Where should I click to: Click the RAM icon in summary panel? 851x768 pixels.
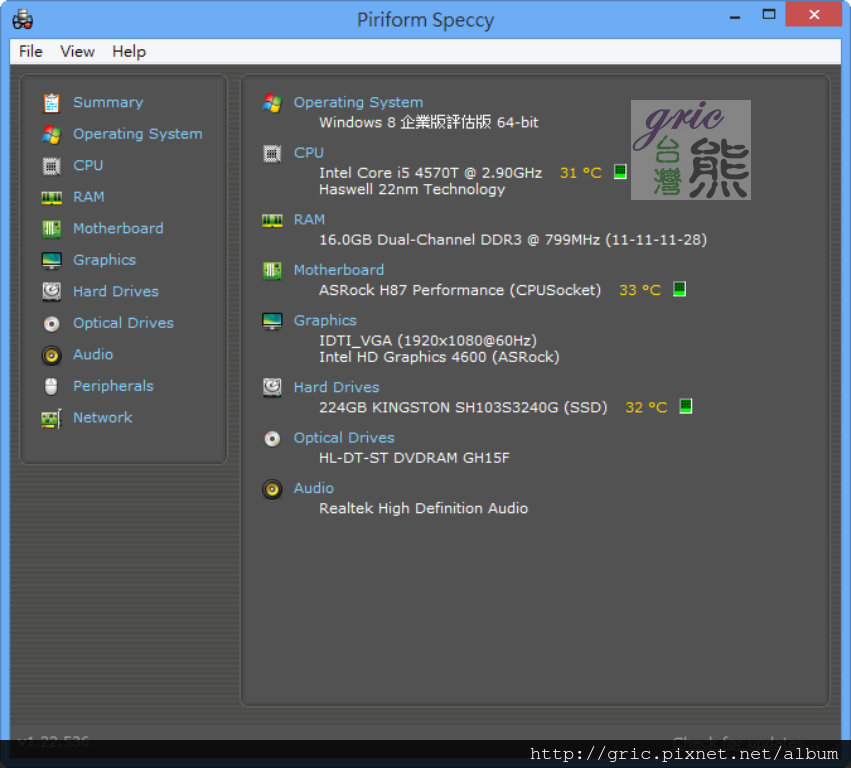[272, 220]
